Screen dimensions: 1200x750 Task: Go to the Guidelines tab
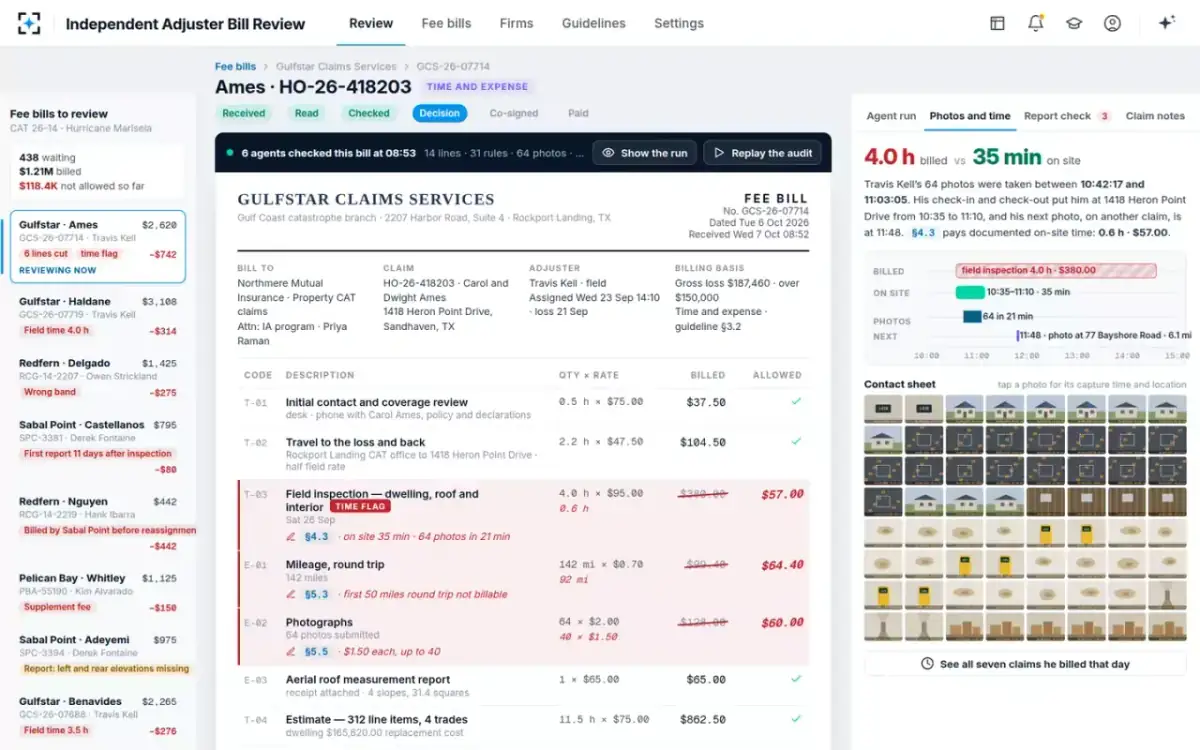click(x=594, y=23)
